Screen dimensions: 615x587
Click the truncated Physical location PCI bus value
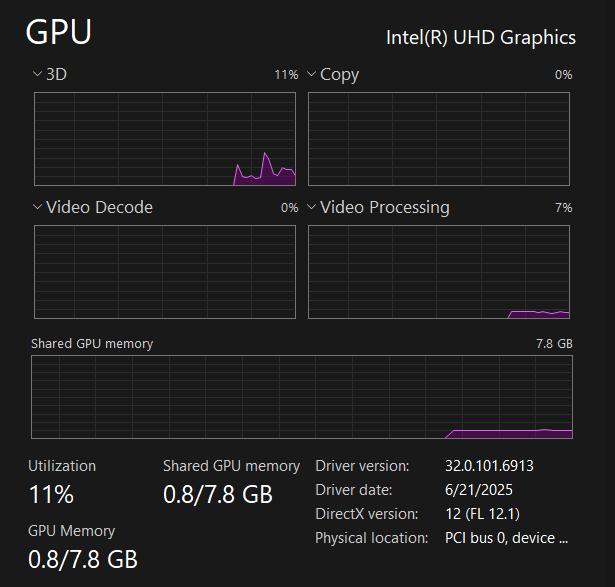click(506, 538)
